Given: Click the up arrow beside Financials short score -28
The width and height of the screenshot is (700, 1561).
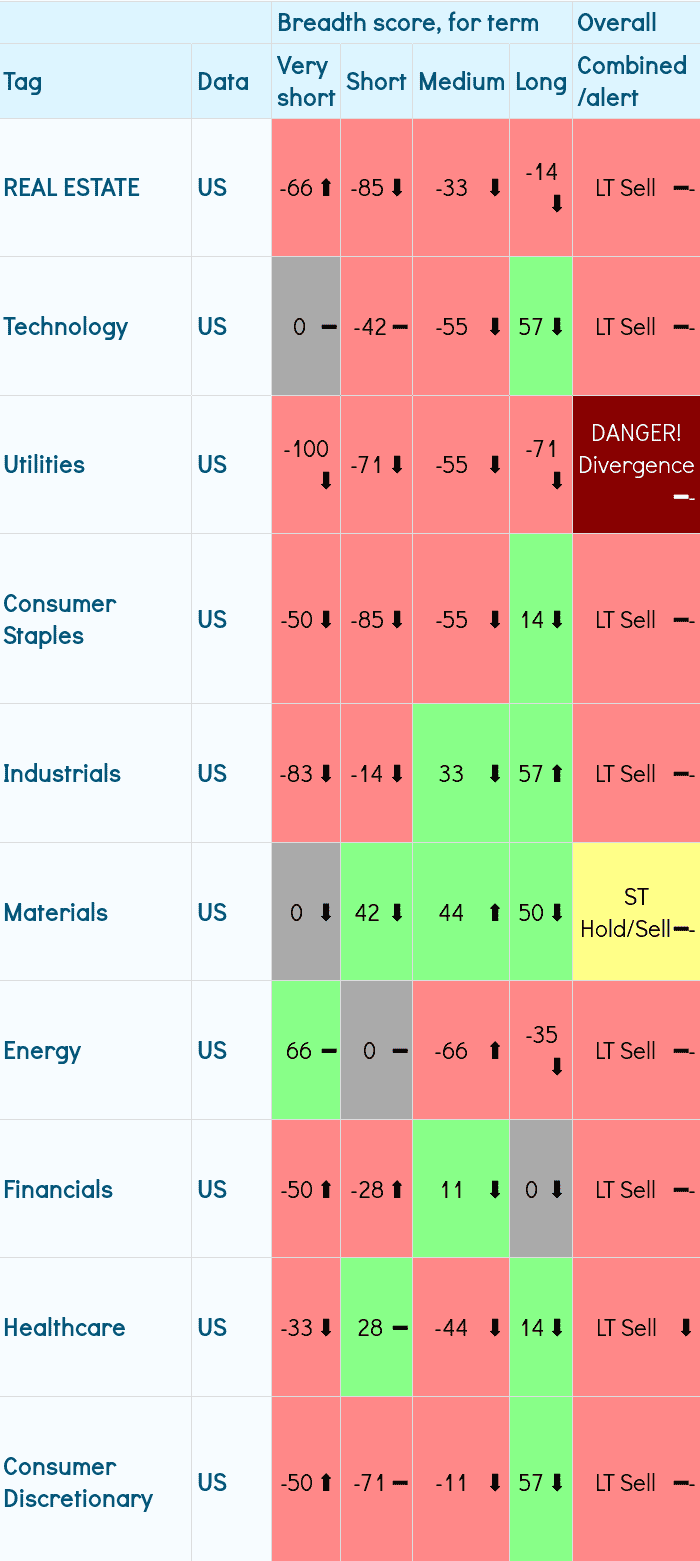Looking at the screenshot, I should pyautogui.click(x=397, y=1190).
